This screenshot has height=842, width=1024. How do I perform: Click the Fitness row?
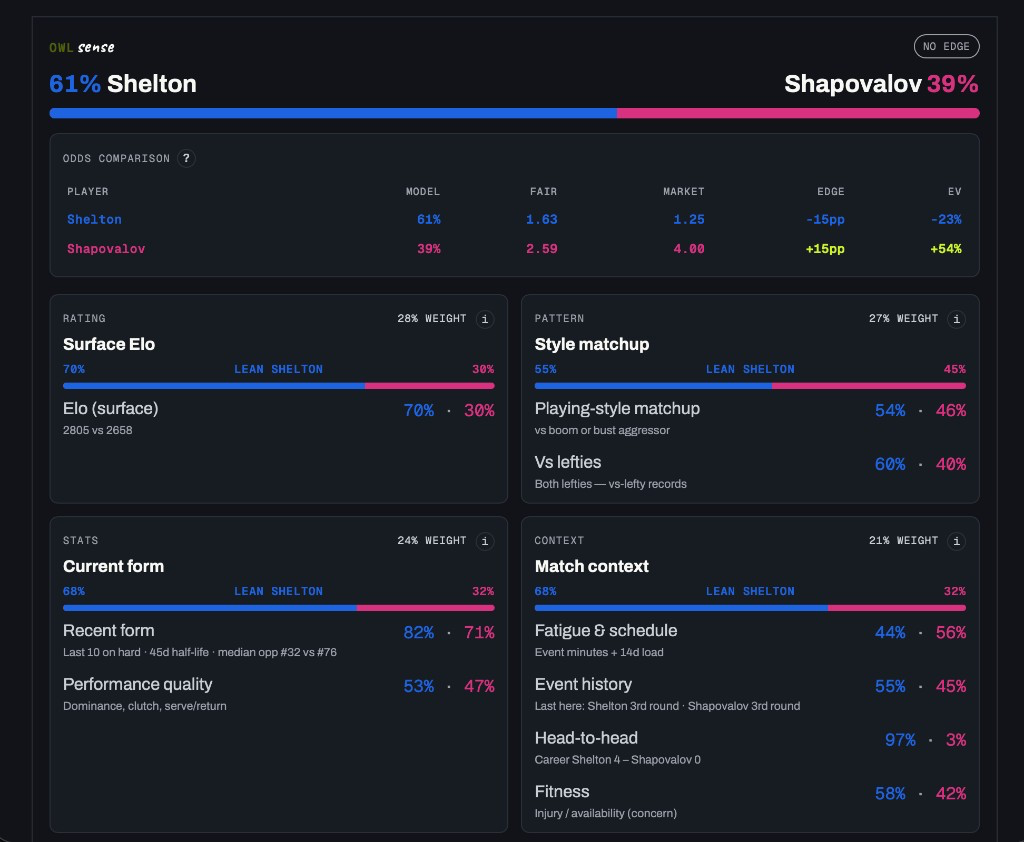(750, 801)
